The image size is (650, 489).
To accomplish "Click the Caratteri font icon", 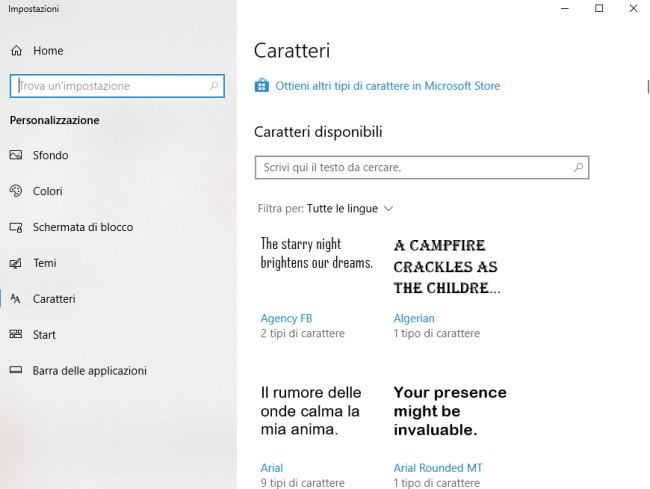I will click(x=15, y=299).
